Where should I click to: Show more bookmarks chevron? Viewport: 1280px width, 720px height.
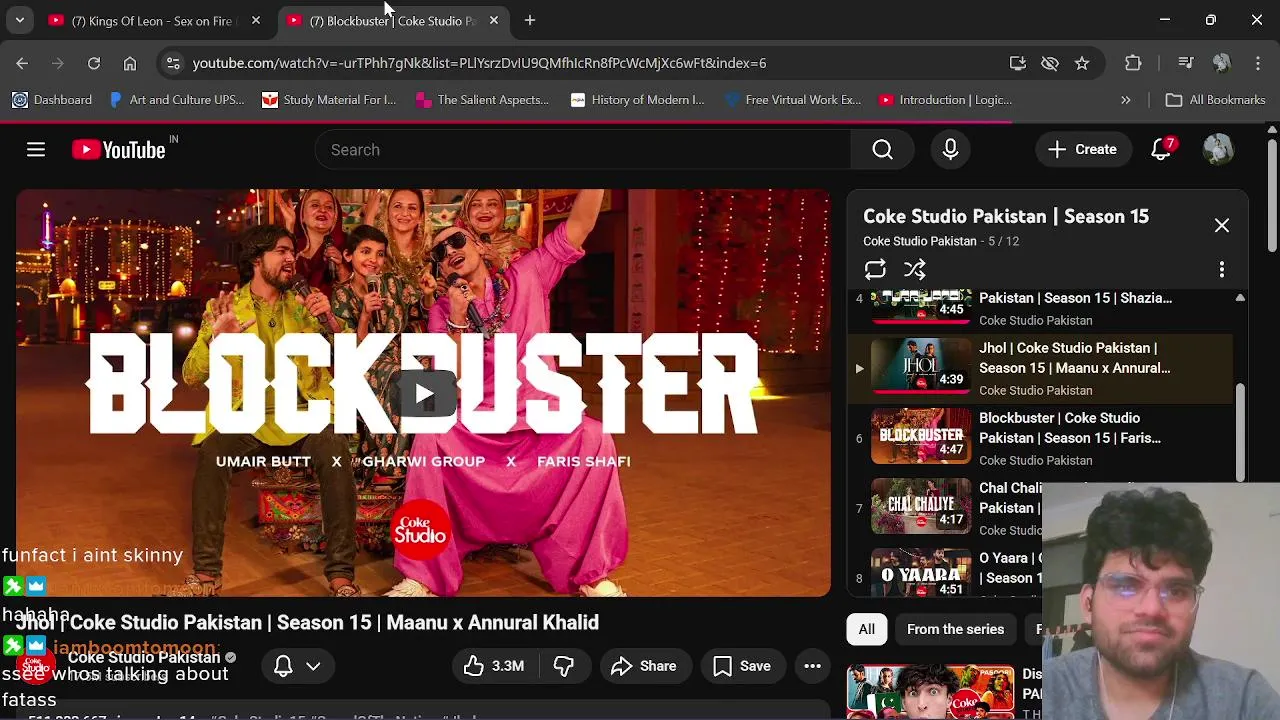tap(1126, 100)
